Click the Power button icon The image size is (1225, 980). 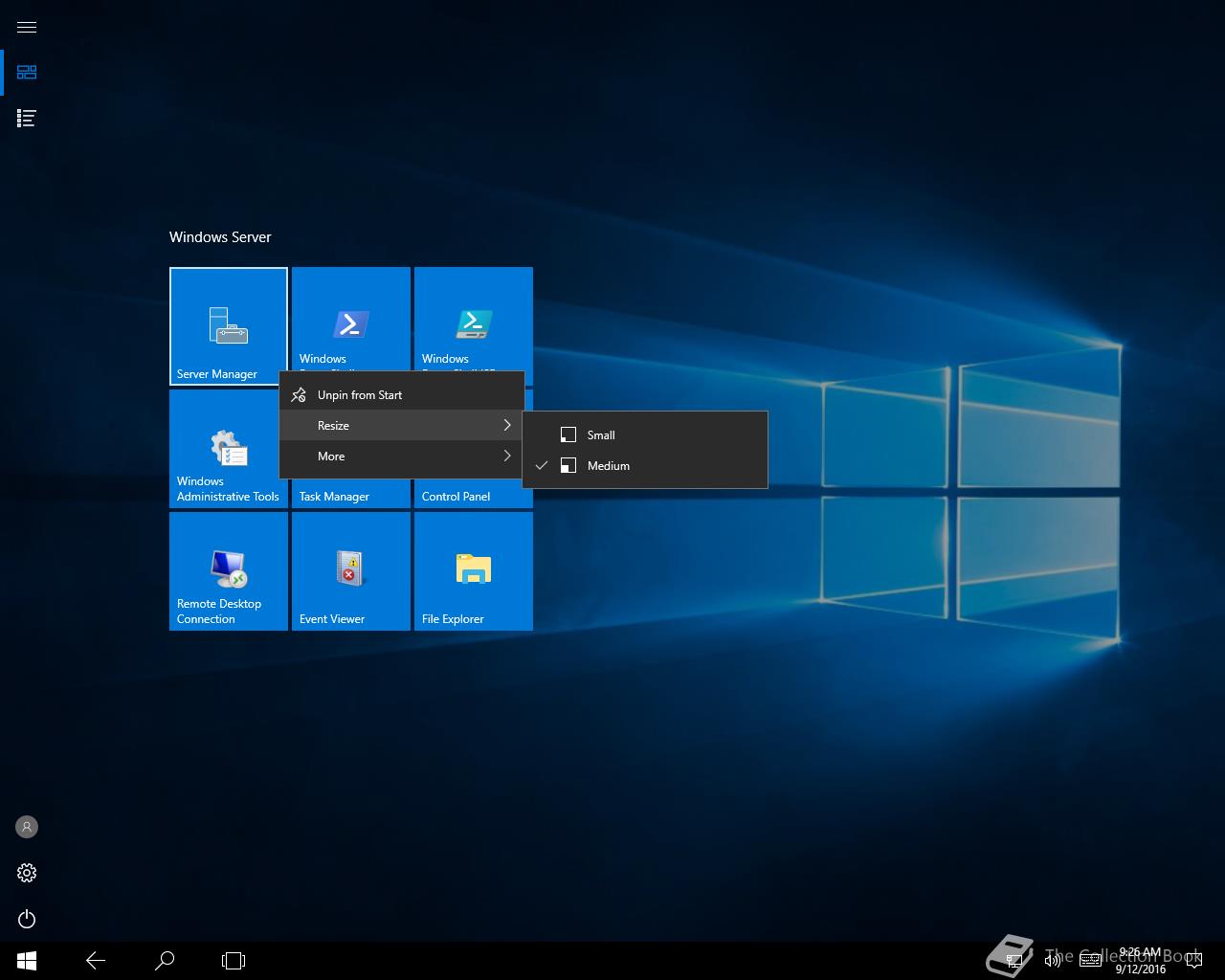pos(27,919)
